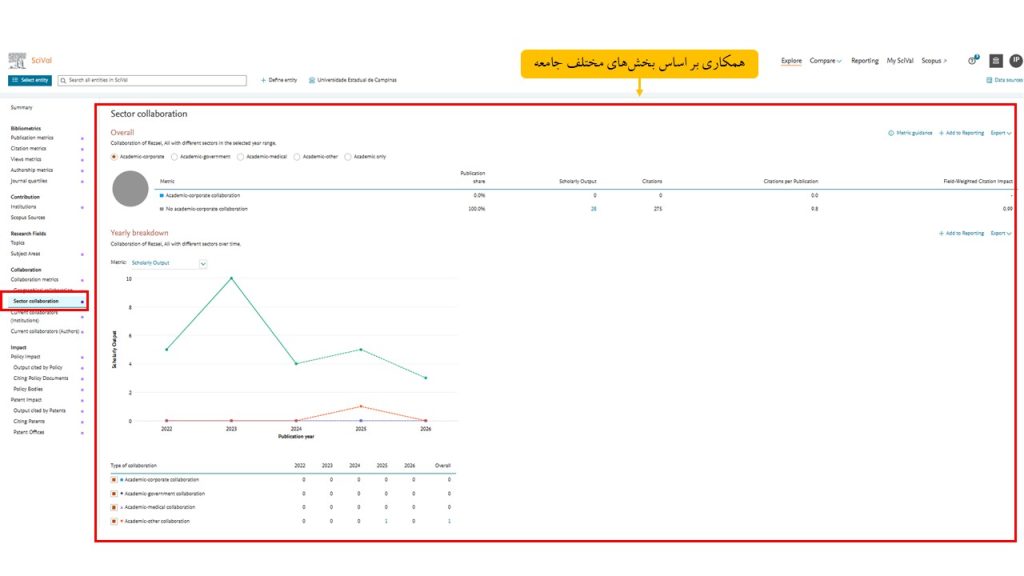Open Topics in the sidebar
The height and width of the screenshot is (576, 1024).
click(18, 243)
